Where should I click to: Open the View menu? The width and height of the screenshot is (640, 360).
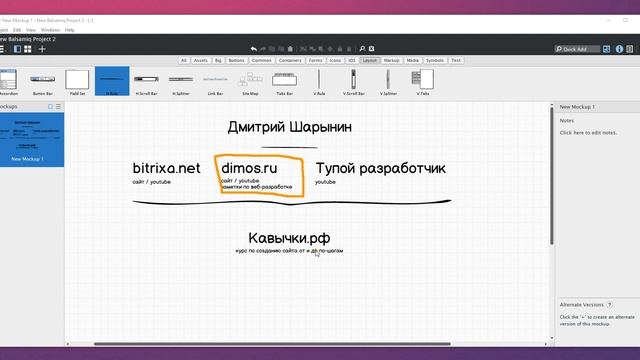pyautogui.click(x=31, y=30)
